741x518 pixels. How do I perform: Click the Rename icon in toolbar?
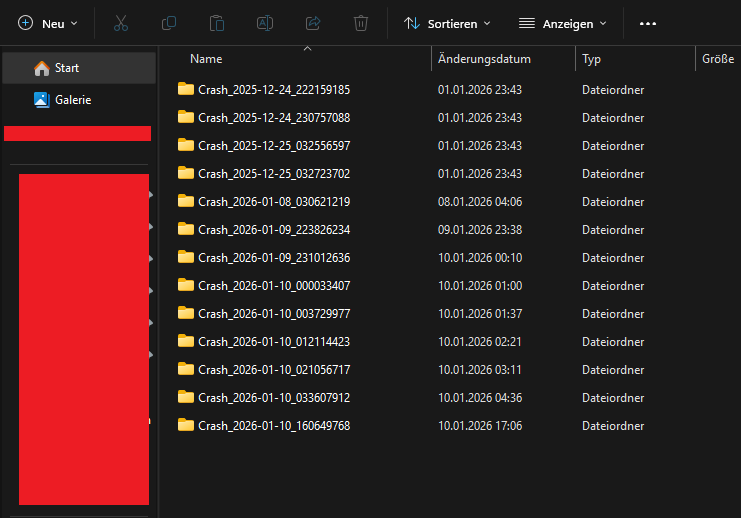[265, 23]
